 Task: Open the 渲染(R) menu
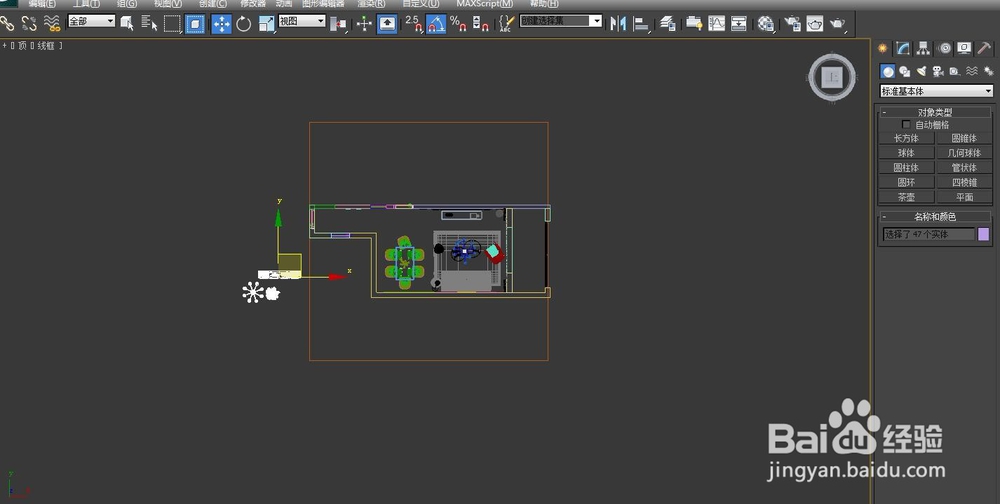coord(371,4)
